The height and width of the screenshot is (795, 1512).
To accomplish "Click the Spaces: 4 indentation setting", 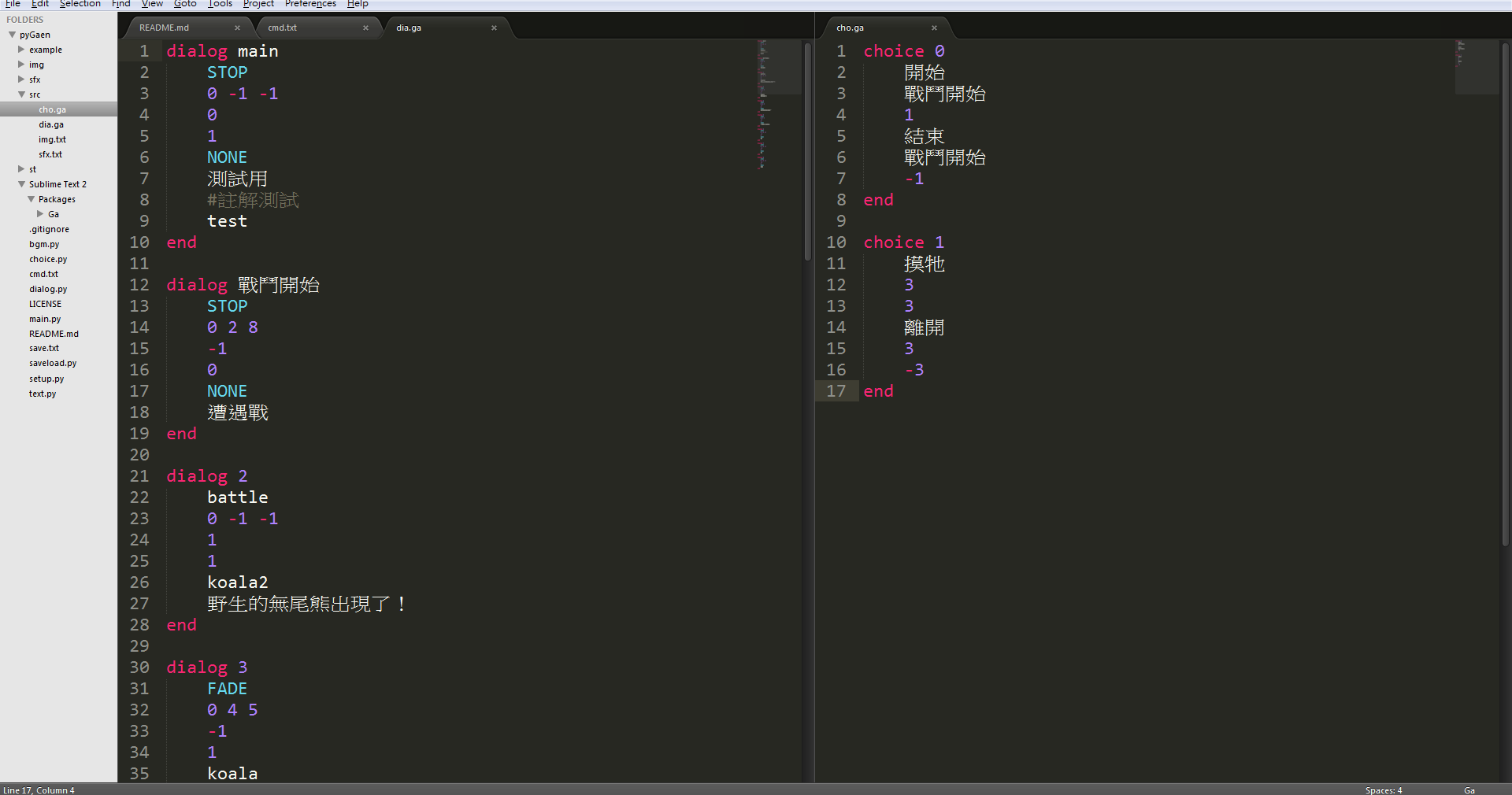I will (x=1384, y=789).
